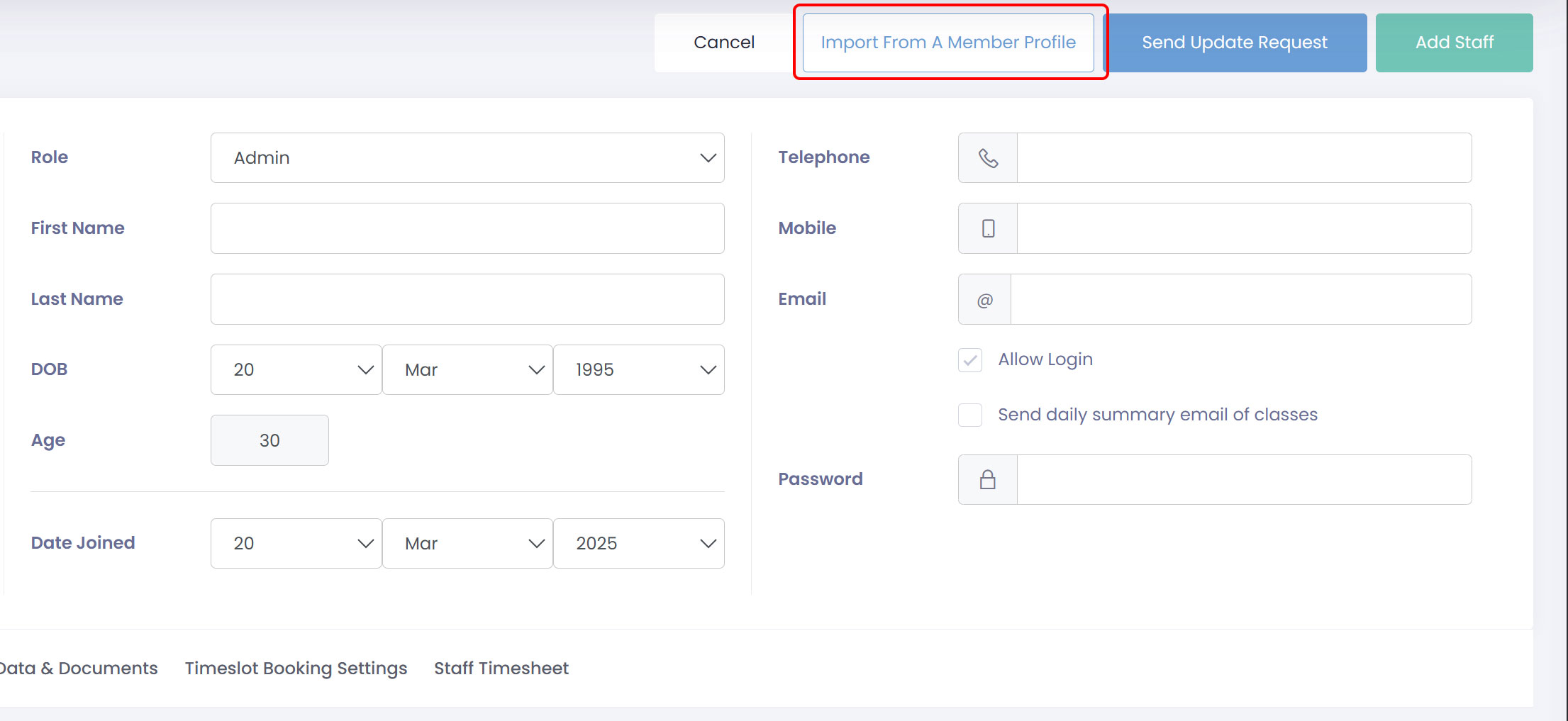
Task: Open the Role dropdown showing Admin
Action: pyautogui.click(x=467, y=157)
